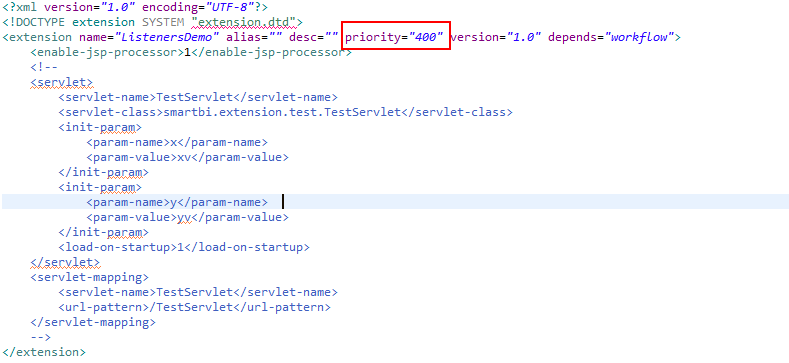Click the comment end marker -->
Image resolution: width=789 pixels, height=363 pixels.
pyautogui.click(x=41, y=337)
